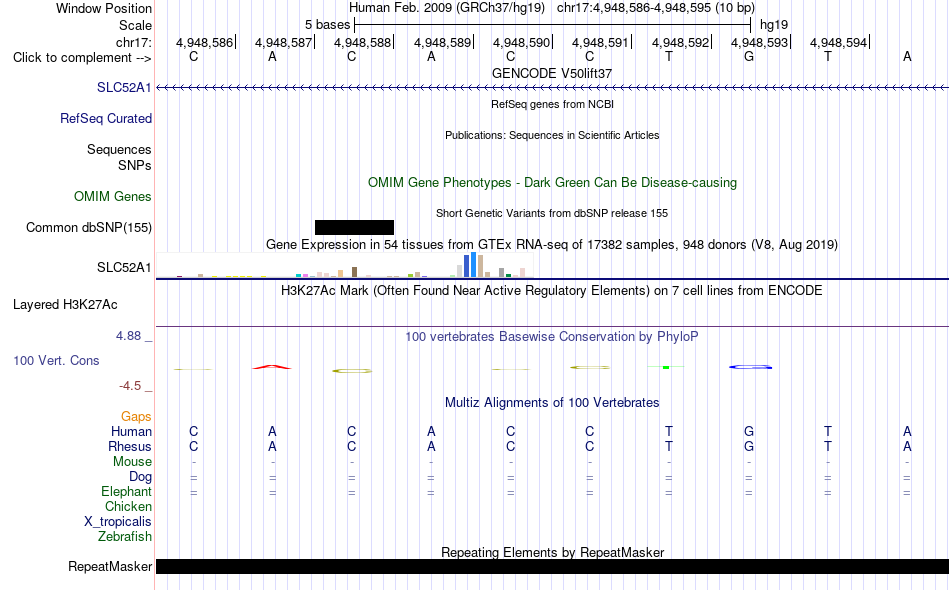950x590 pixels.
Task: Click the '5 bases' scale bar label
Action: 327,25
